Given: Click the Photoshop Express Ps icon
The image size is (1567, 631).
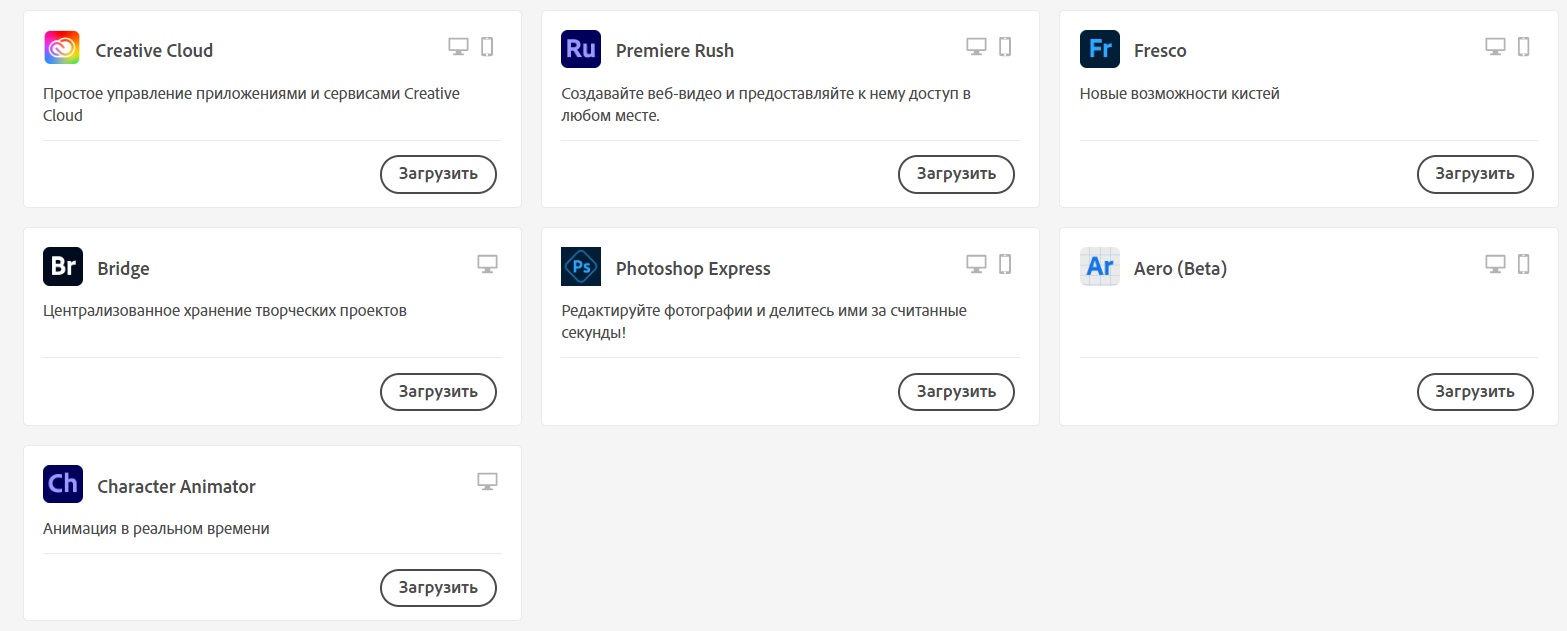Looking at the screenshot, I should [581, 267].
